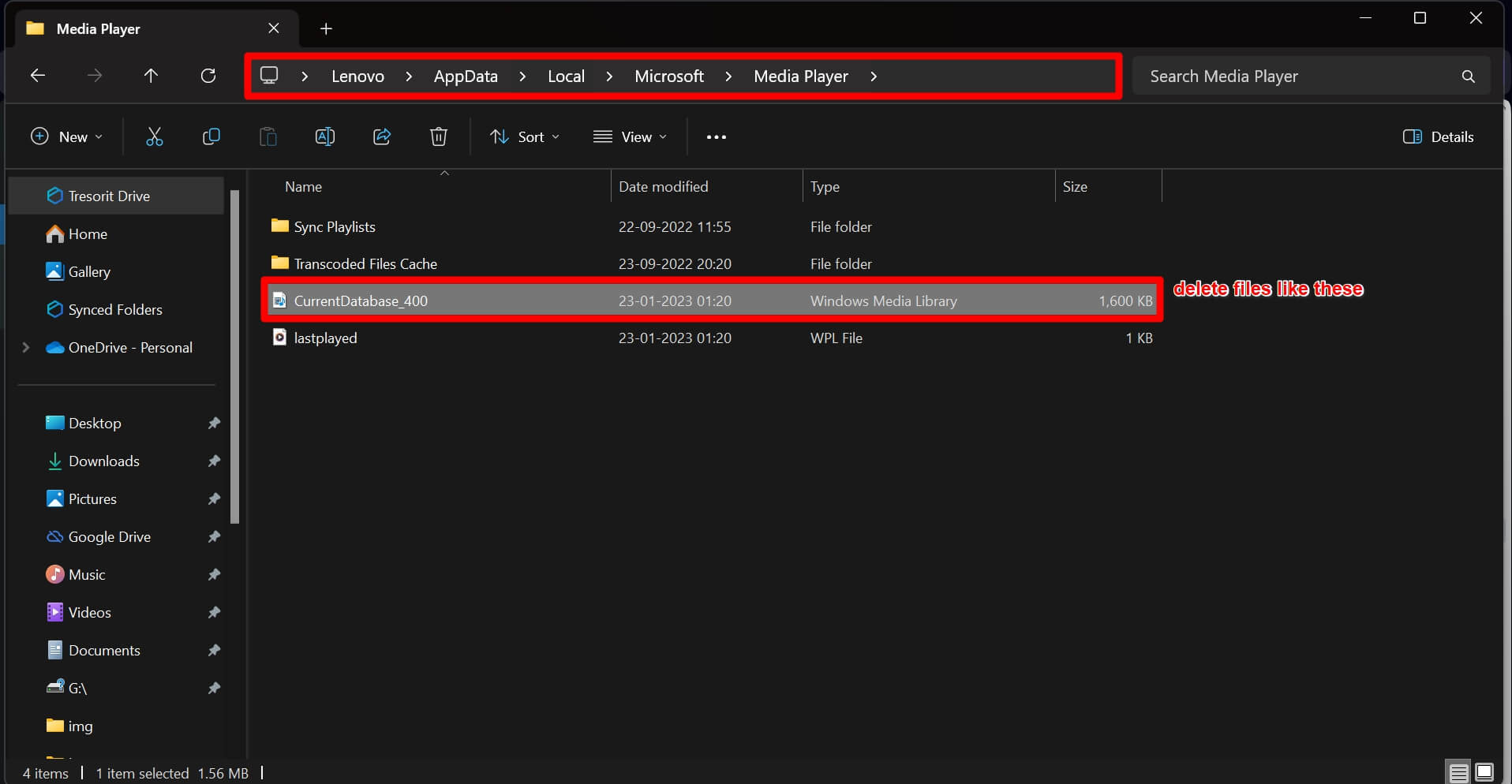Expand chevron after Microsoft in address bar
Screen dimensions: 1512x784
(x=728, y=77)
